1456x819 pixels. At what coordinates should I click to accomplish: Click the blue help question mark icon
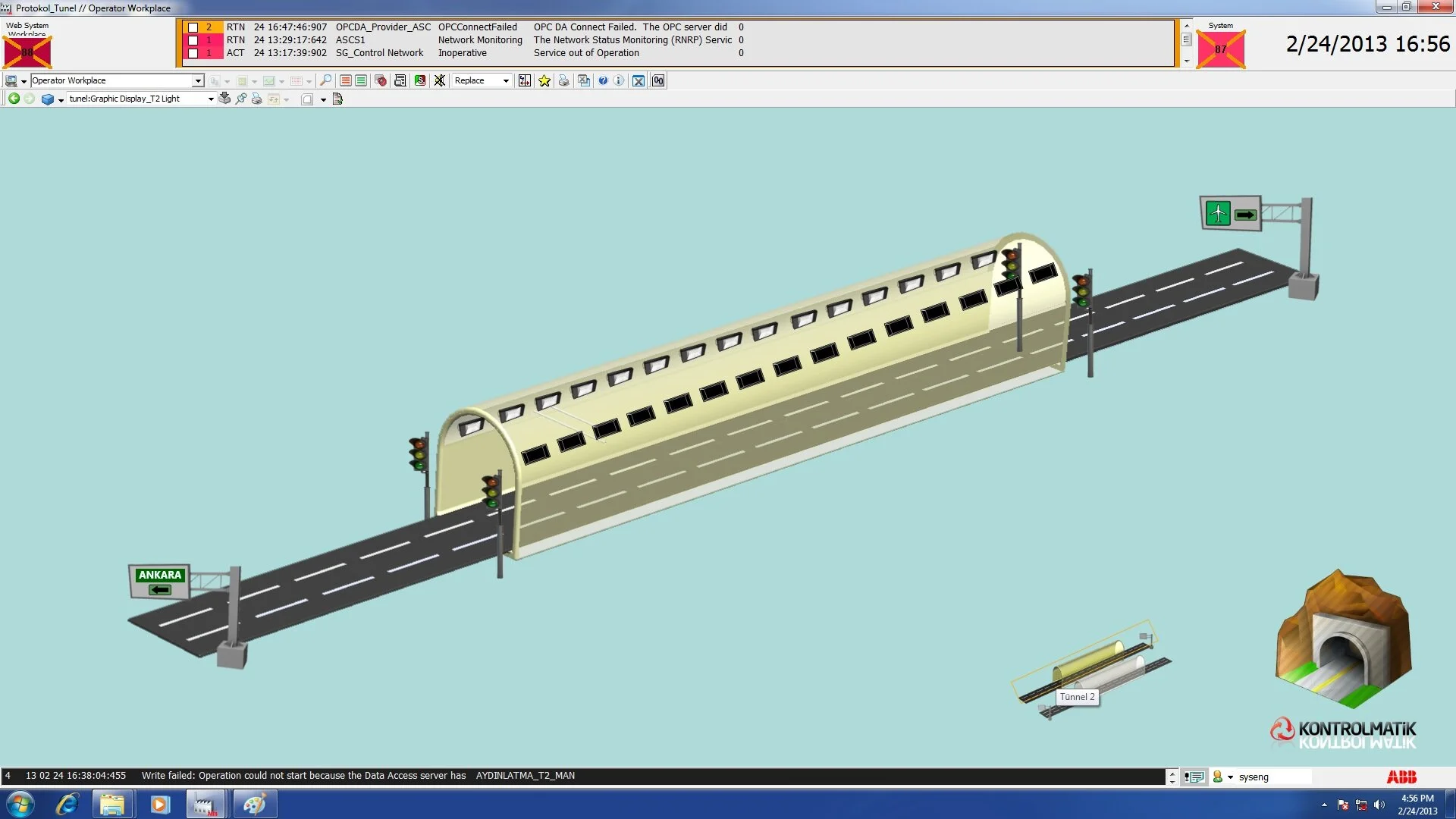coord(603,80)
